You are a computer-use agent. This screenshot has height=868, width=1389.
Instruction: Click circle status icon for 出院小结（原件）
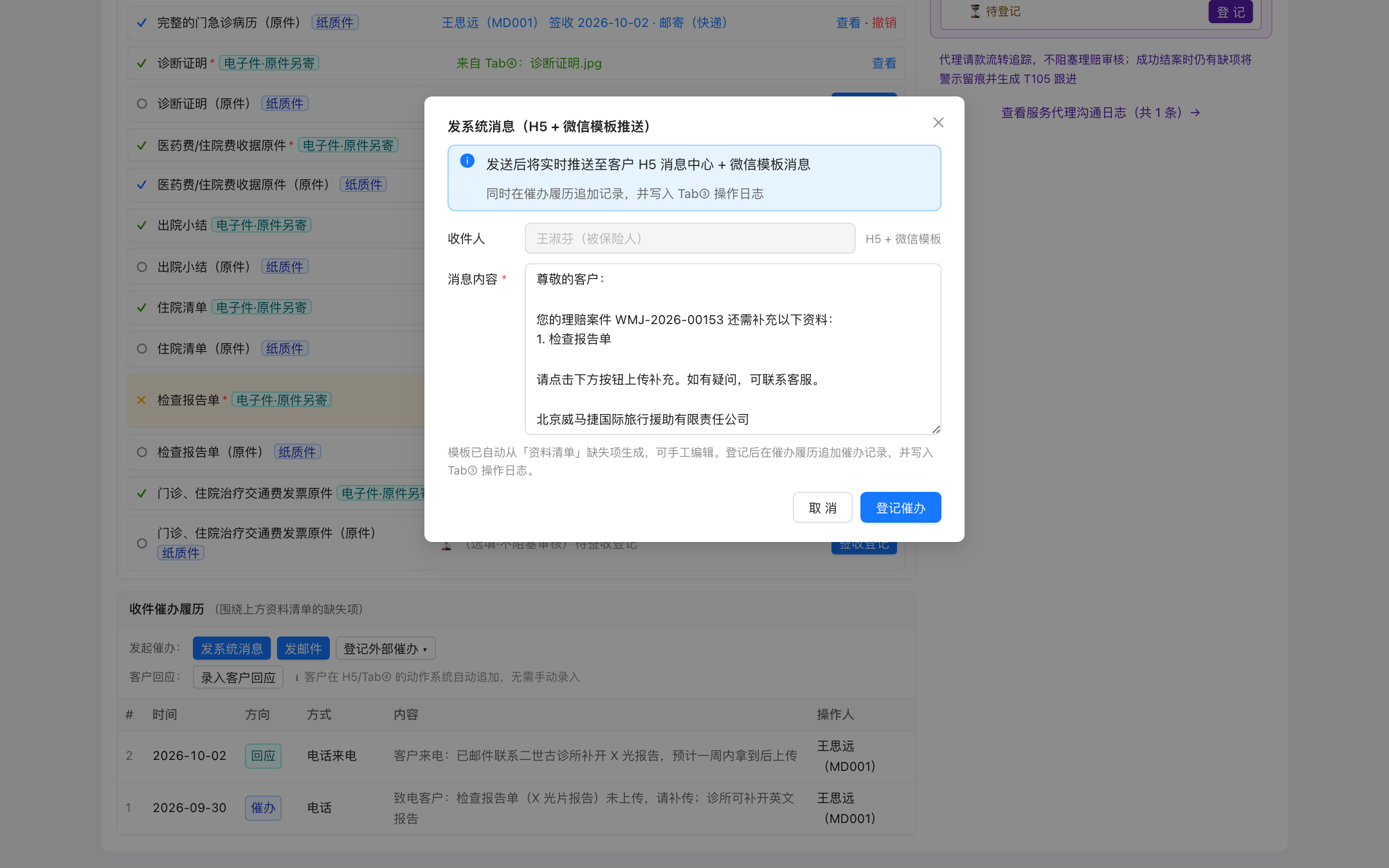pyautogui.click(x=142, y=267)
